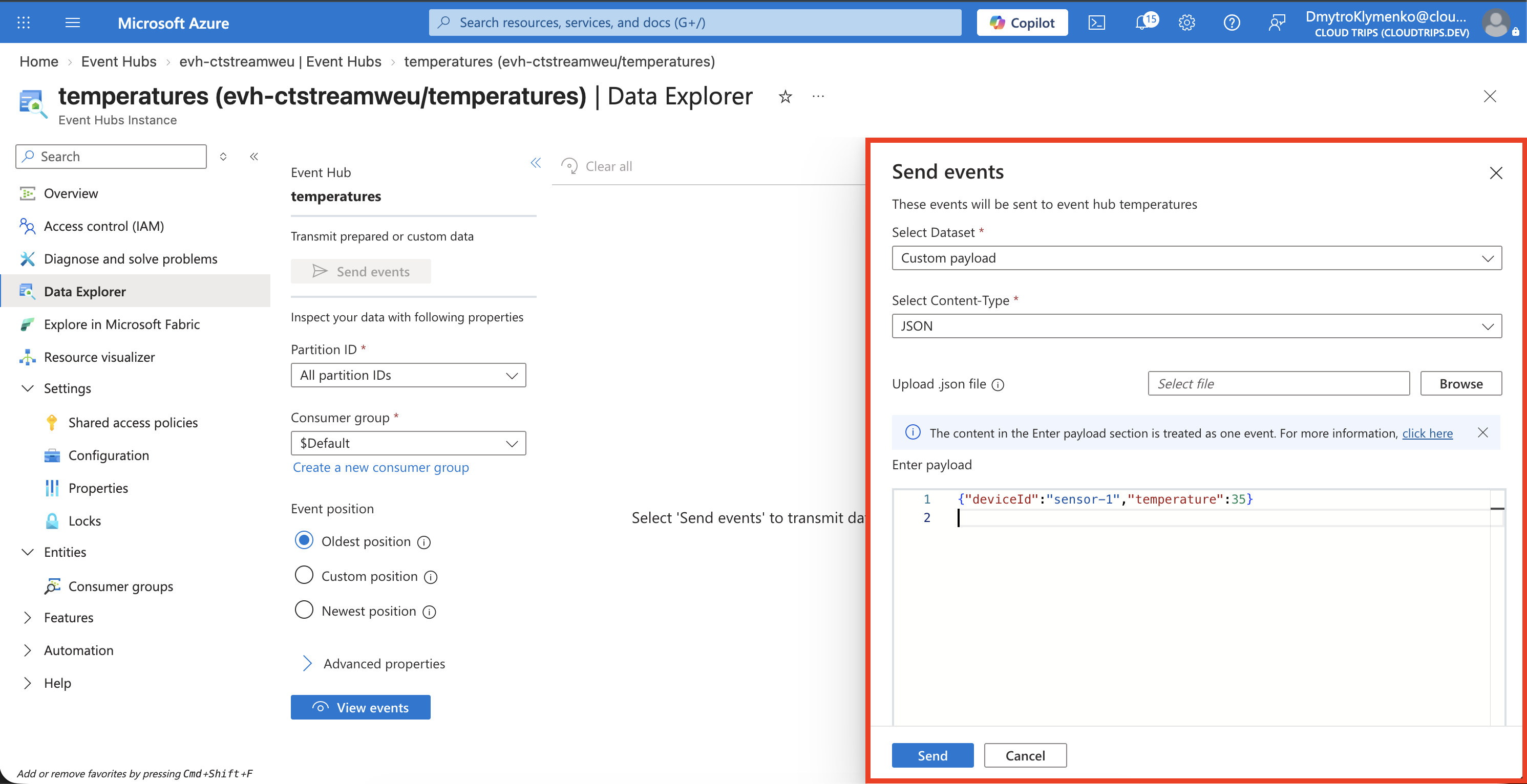Collapse the Settings menu group
The width and height of the screenshot is (1527, 784).
[27, 388]
